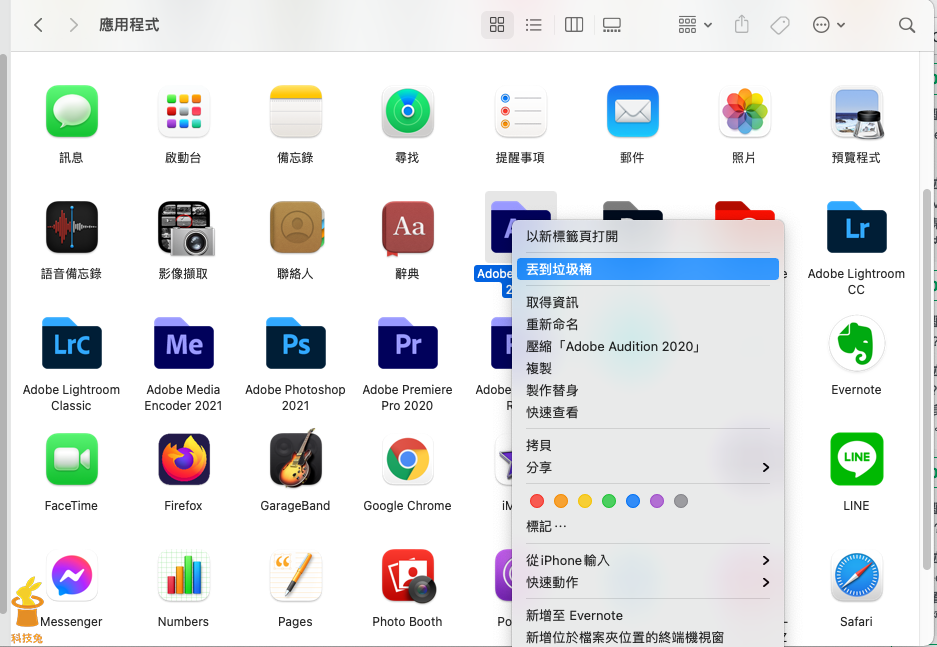Open the 預覽程式 Preview app icon
The image size is (937, 647).
tap(856, 111)
